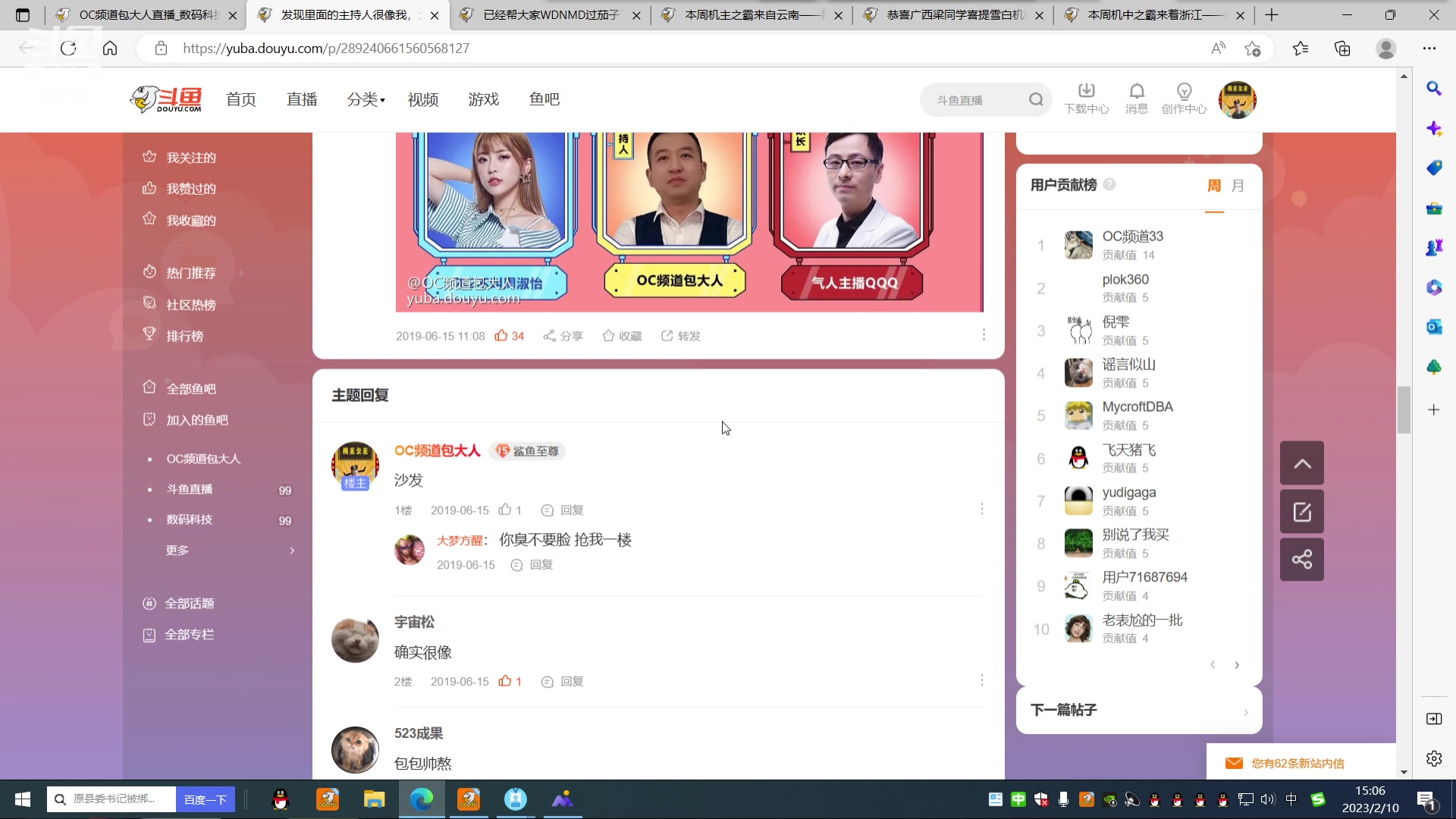Viewport: 1456px width, 819px height.
Task: Share the main post via 分享
Action: click(563, 336)
